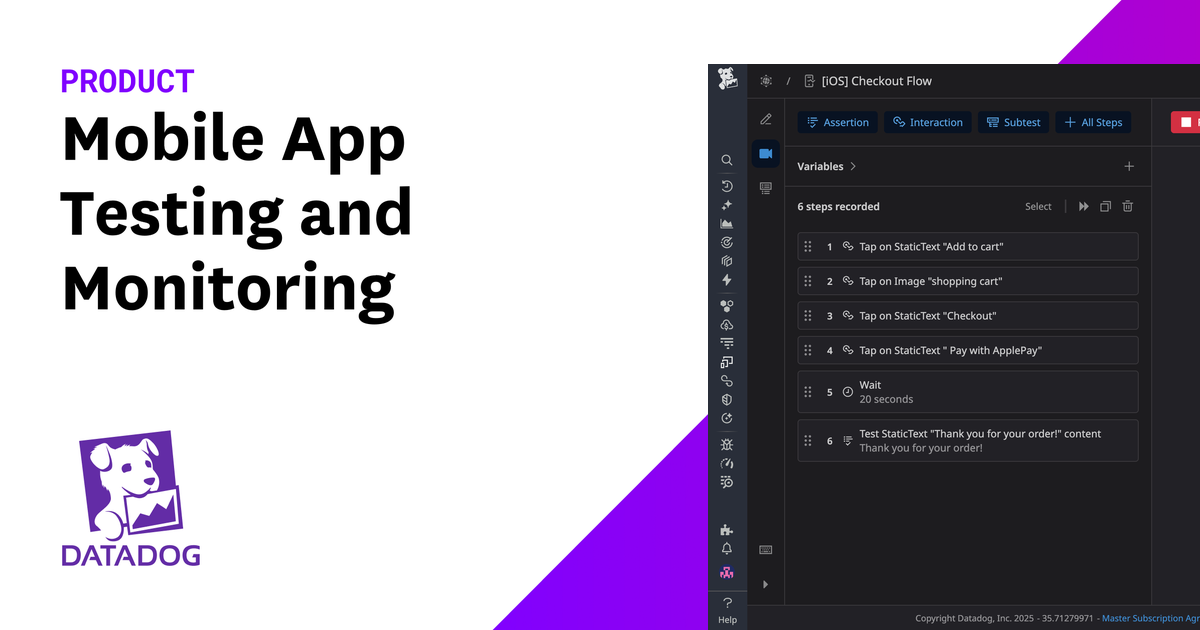Delete steps using the trash can icon
Viewport: 1200px width, 630px height.
click(1128, 206)
